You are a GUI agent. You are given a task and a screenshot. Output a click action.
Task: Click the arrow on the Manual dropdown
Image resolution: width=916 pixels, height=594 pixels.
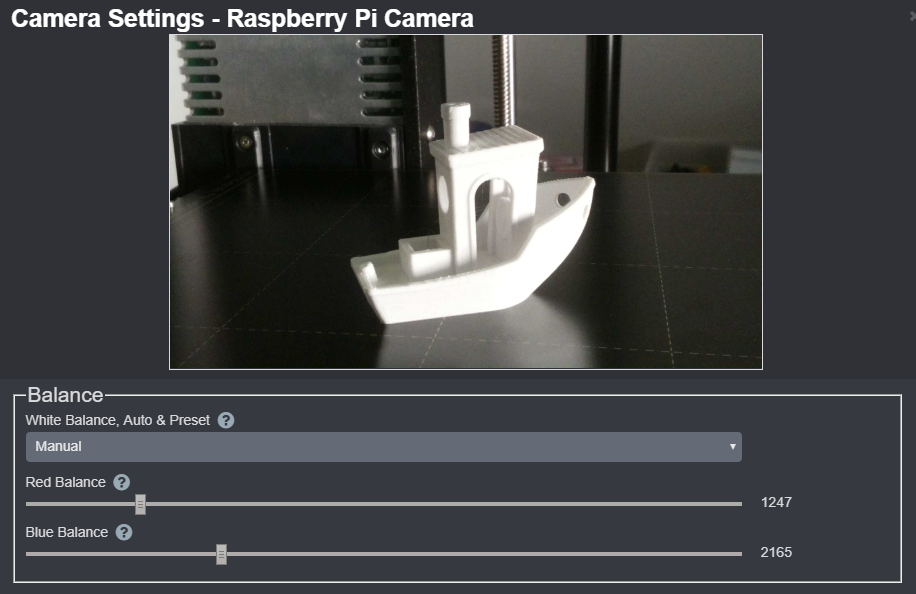pos(732,446)
